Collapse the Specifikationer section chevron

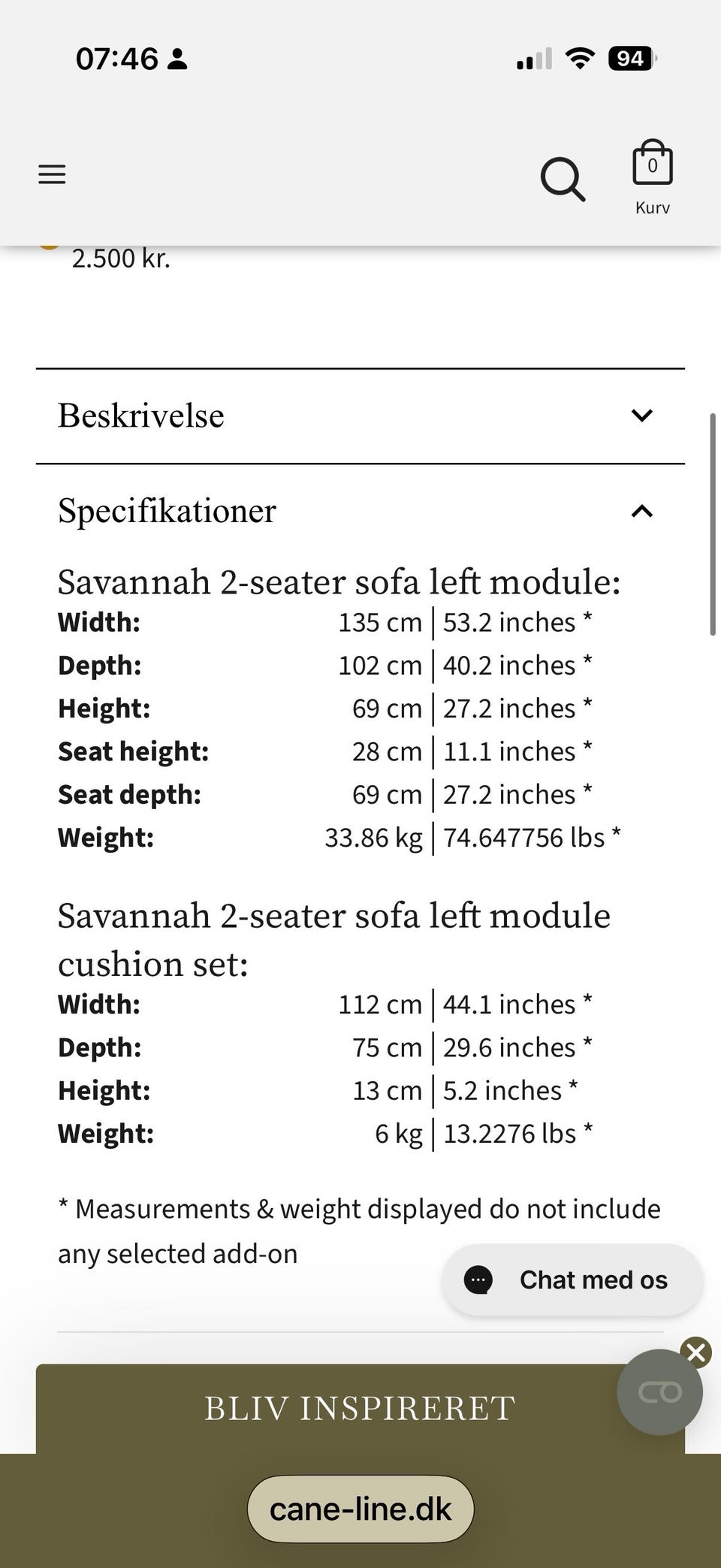(x=641, y=512)
